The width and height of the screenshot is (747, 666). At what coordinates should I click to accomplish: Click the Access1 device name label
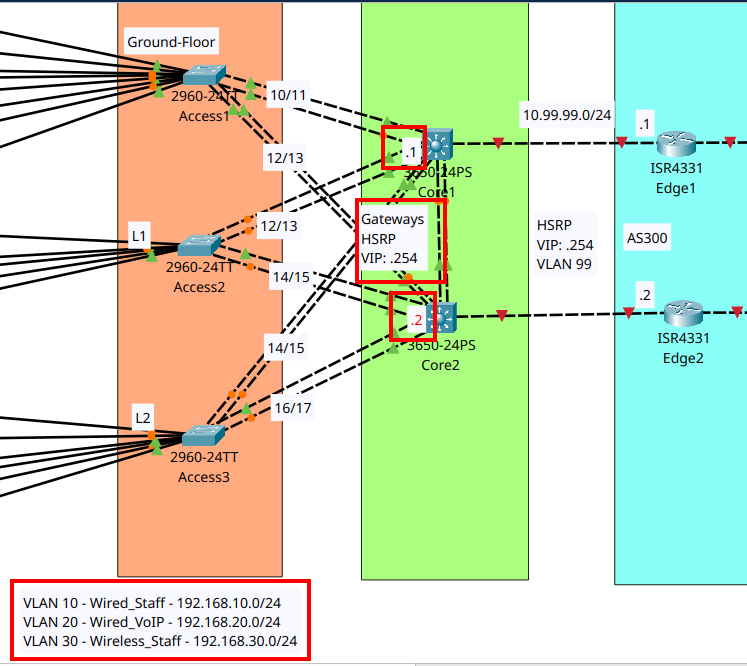204,116
